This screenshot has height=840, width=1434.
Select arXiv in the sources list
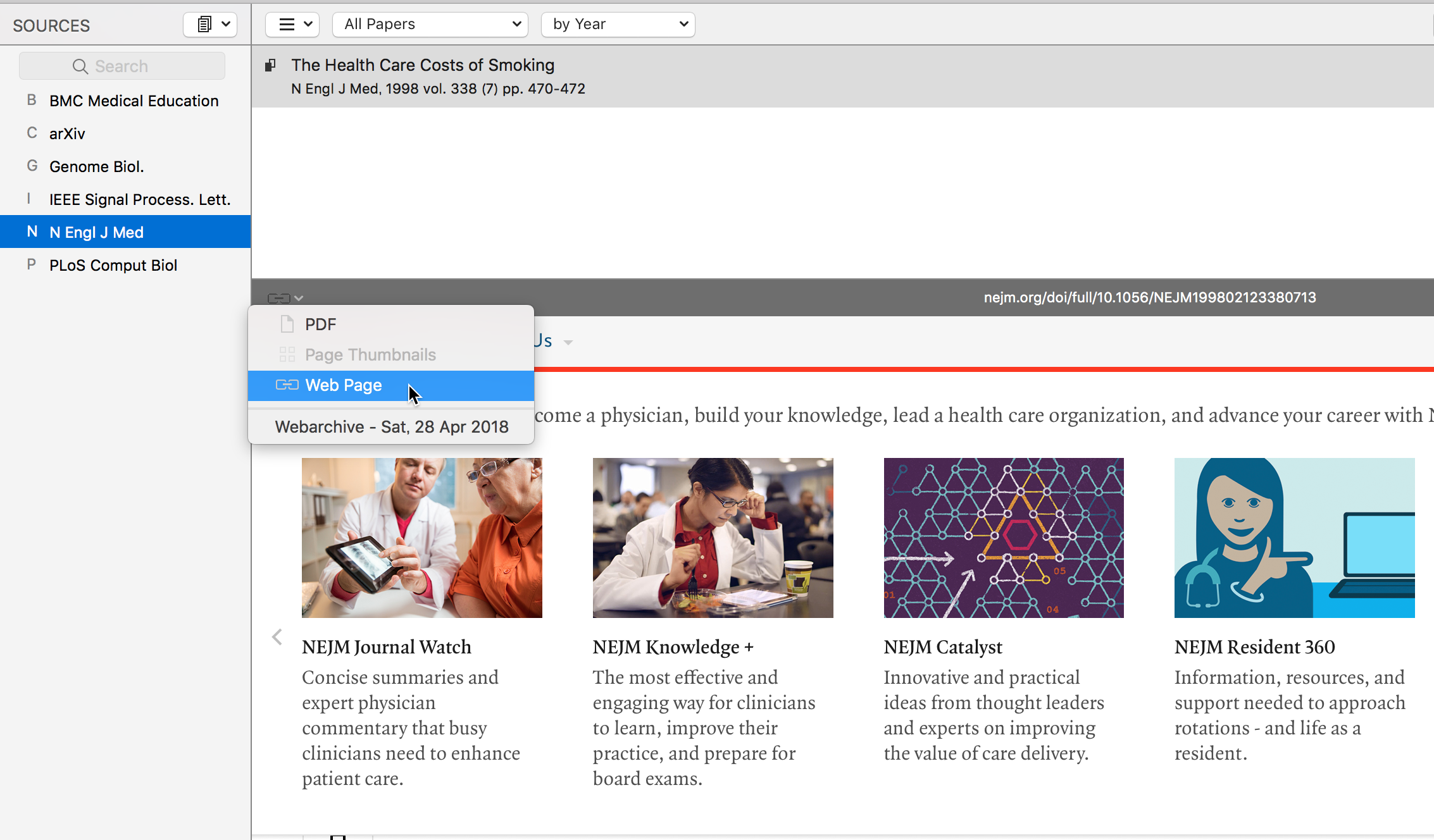tap(67, 133)
